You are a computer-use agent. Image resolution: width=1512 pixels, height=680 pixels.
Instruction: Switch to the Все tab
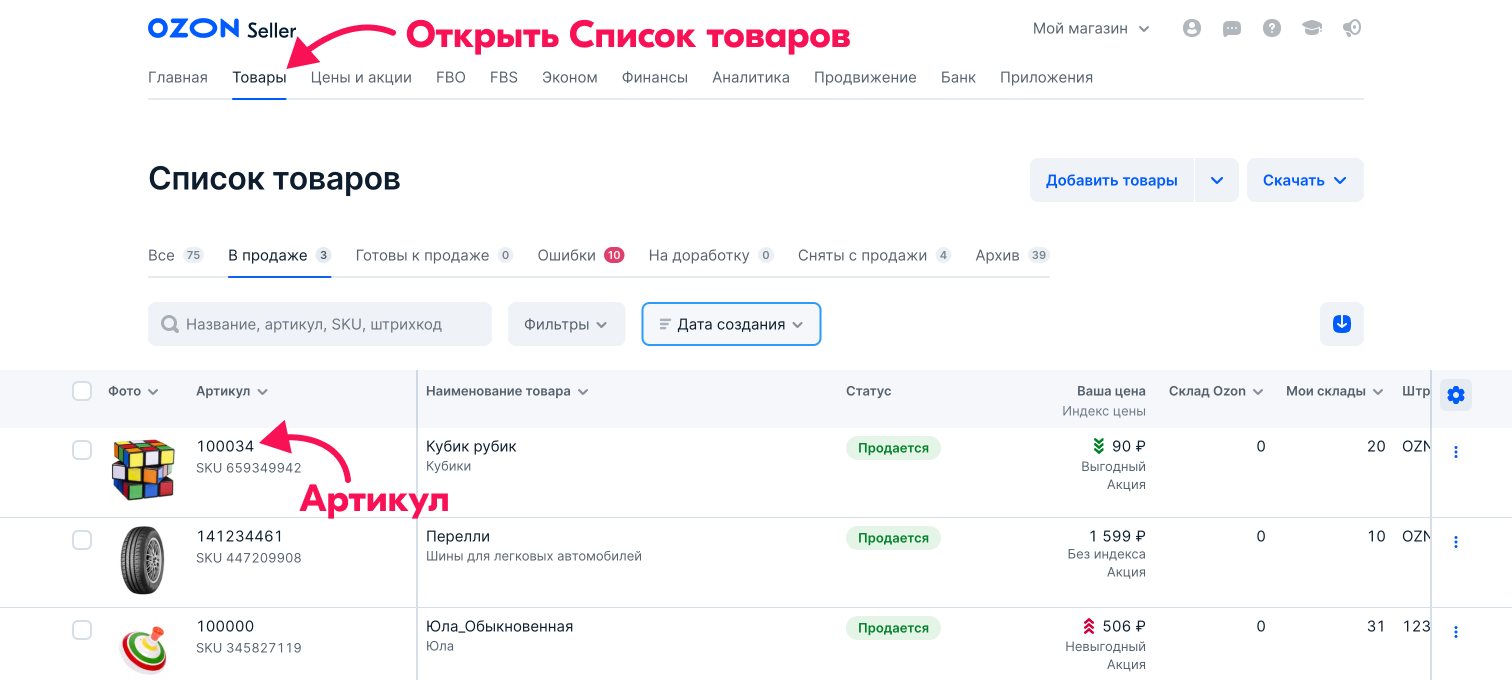click(176, 255)
